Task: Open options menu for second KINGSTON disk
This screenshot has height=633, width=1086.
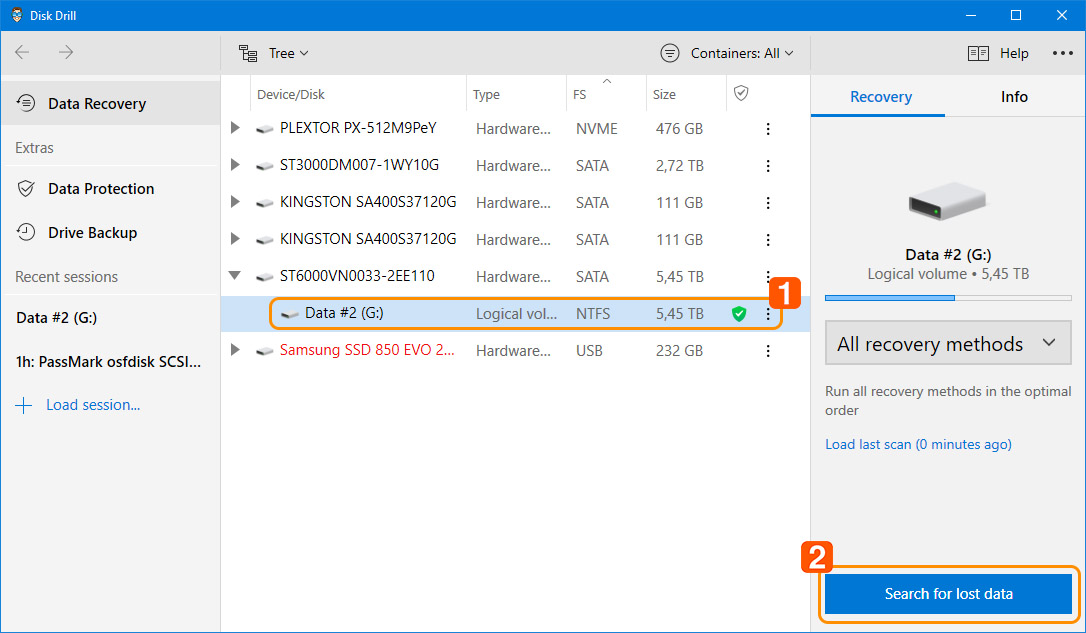Action: [x=768, y=240]
